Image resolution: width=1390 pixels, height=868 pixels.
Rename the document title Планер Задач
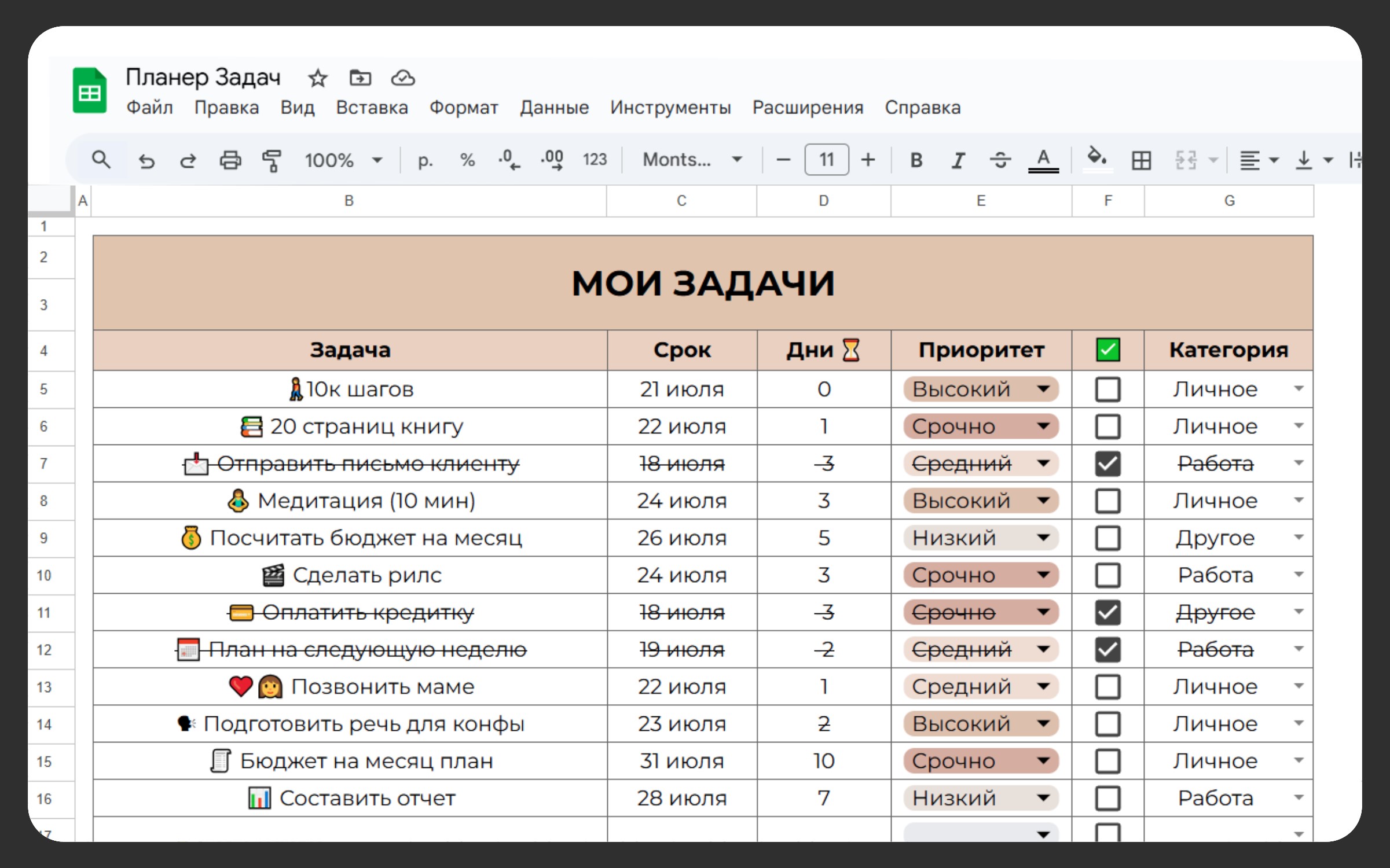coord(203,77)
